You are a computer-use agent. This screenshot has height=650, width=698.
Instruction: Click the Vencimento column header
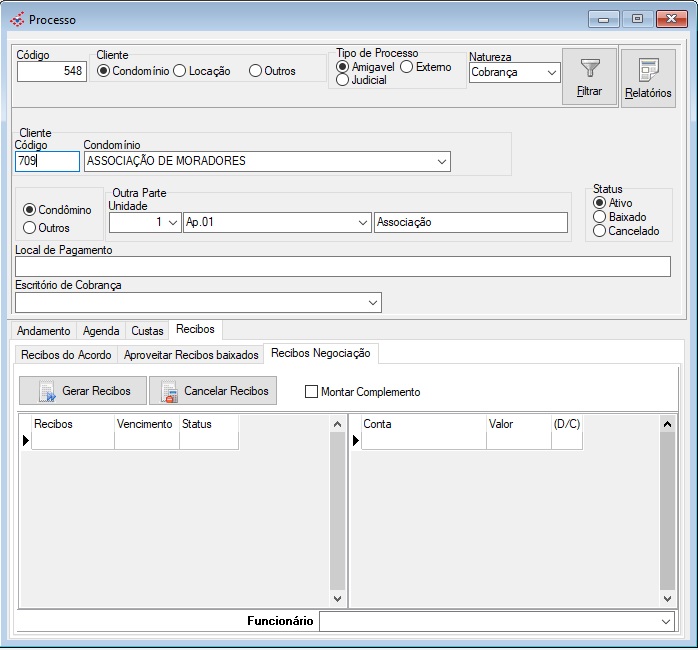pos(146,424)
